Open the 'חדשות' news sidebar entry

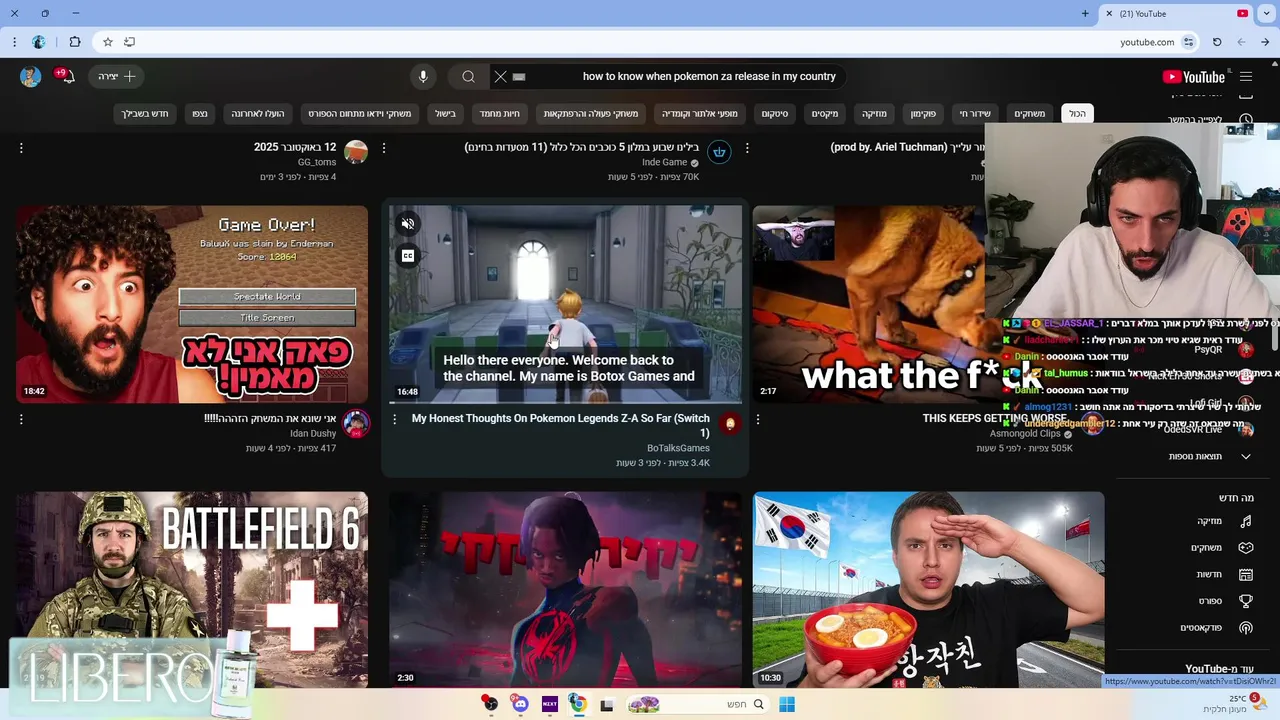coord(1225,575)
